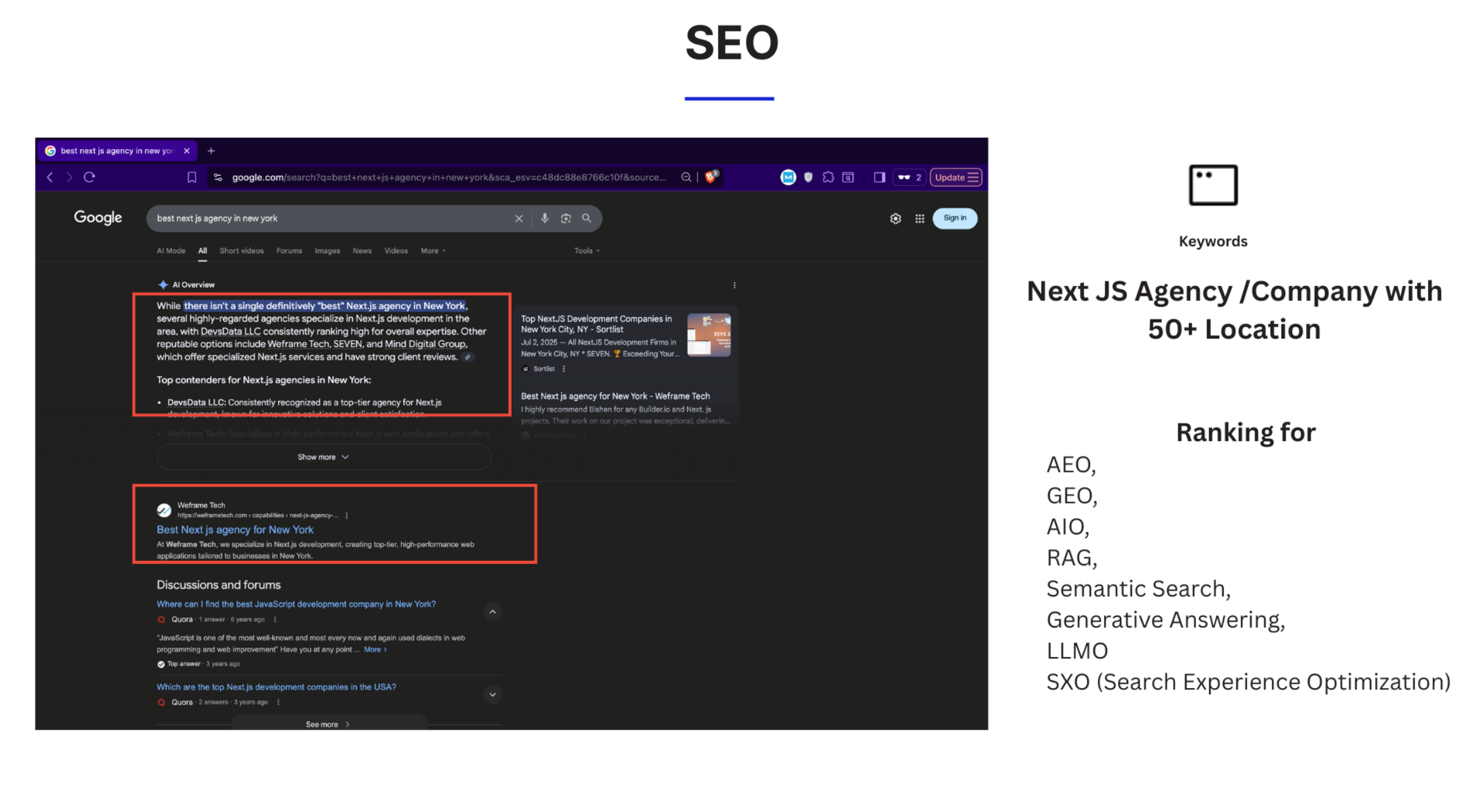The width and height of the screenshot is (1473, 812).
Task: Open Brave Shields lion icon
Action: [711, 177]
